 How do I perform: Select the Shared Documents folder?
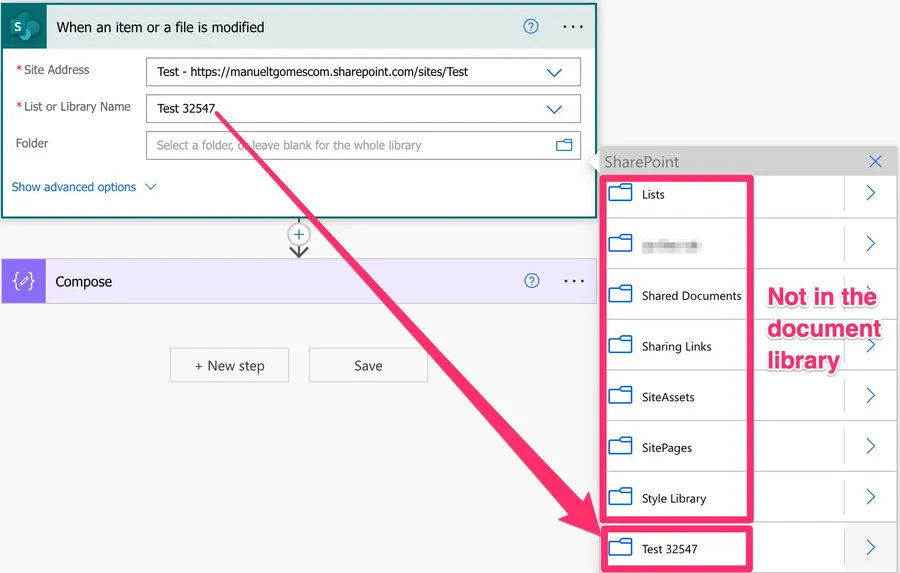click(690, 296)
